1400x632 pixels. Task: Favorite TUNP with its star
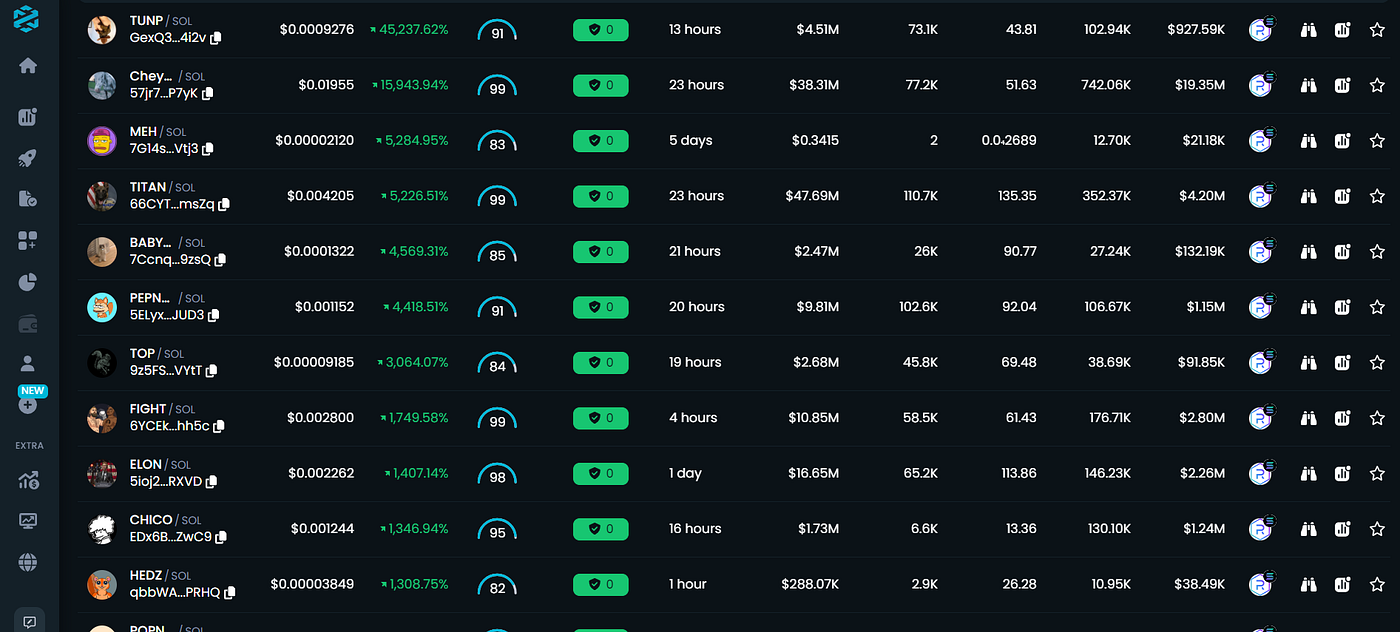tap(1377, 30)
